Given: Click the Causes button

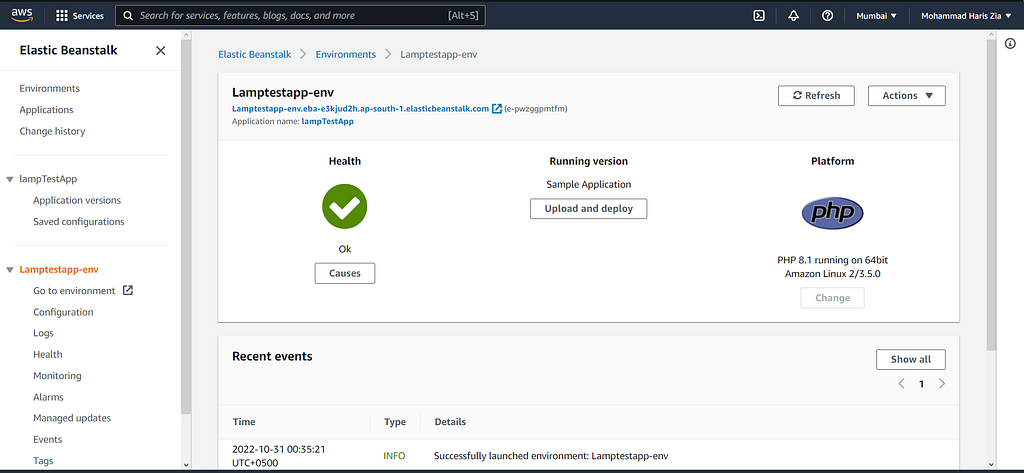Looking at the screenshot, I should click(345, 273).
